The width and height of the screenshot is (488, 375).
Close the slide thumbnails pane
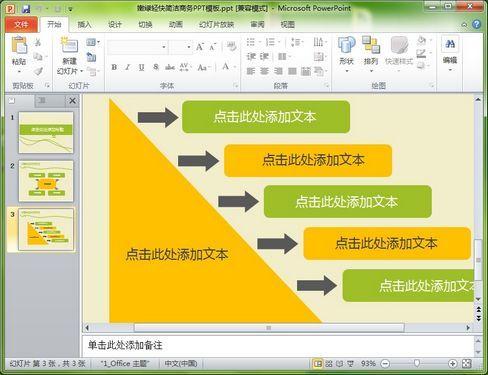[72, 101]
